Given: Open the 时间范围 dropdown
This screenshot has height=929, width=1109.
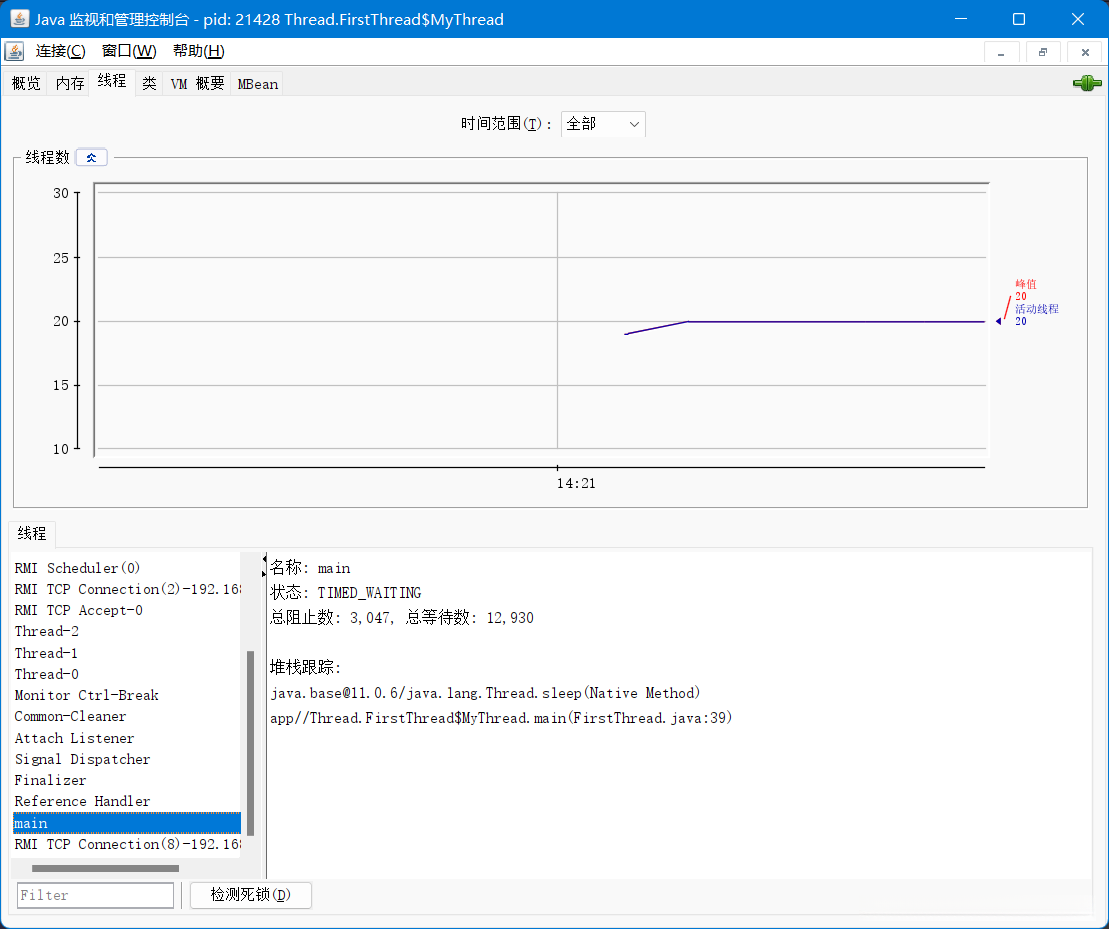Looking at the screenshot, I should pos(603,124).
